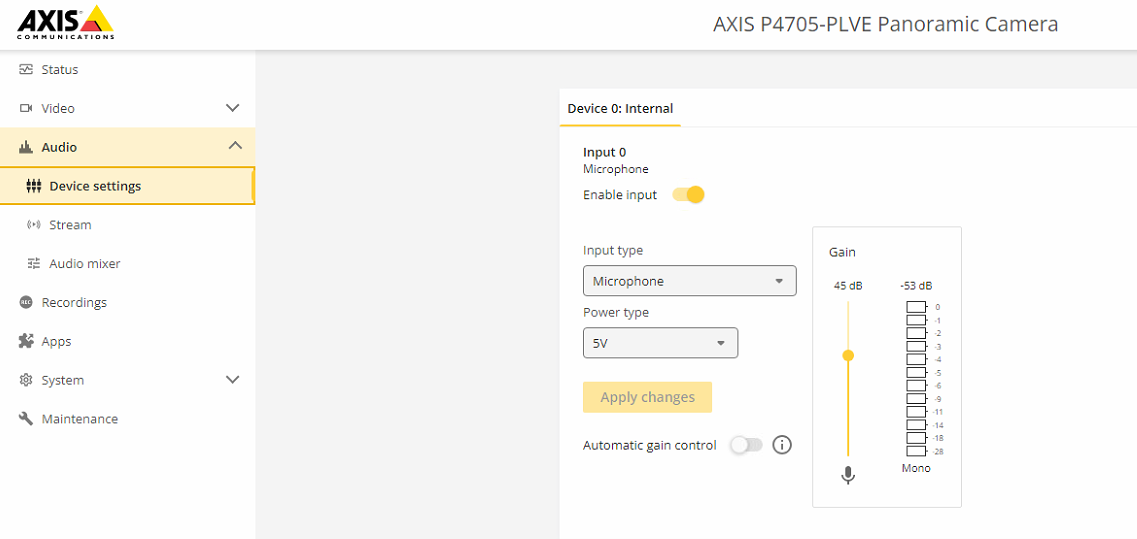
Task: Click the AXIS Communications logo
Action: coord(66,22)
